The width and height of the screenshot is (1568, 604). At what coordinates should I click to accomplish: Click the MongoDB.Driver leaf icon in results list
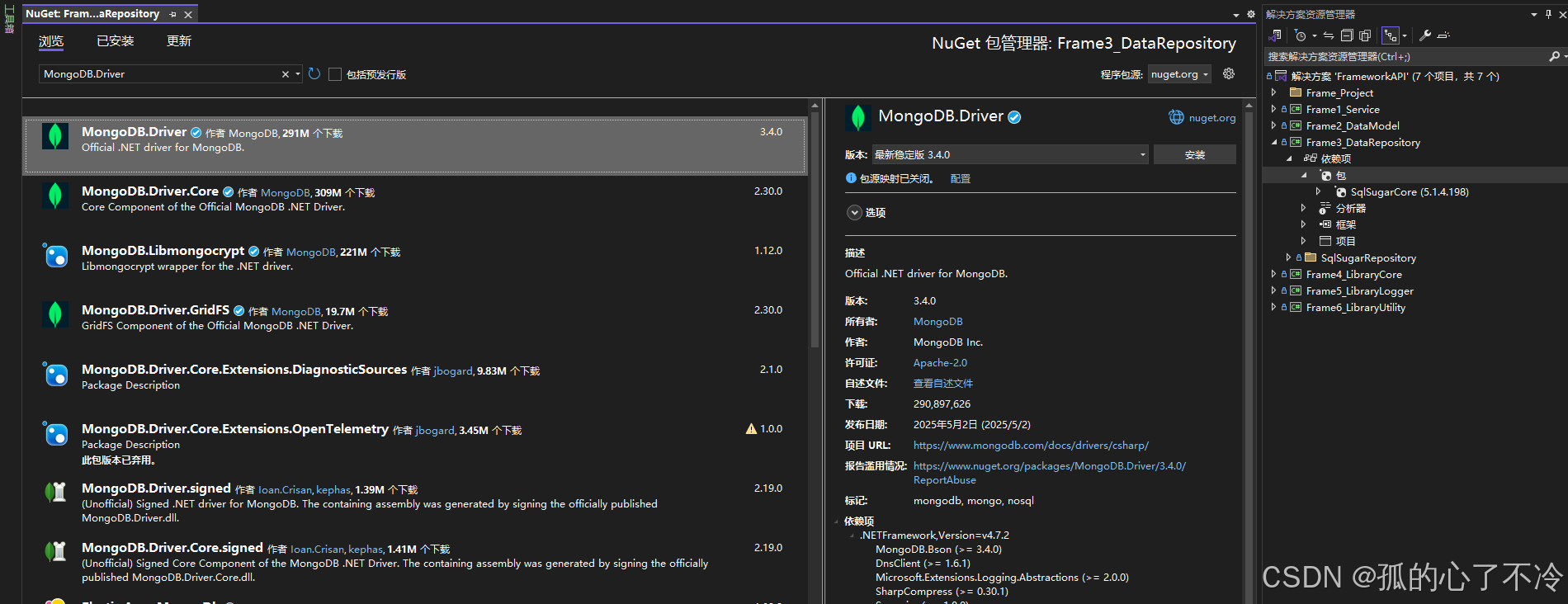tap(55, 136)
